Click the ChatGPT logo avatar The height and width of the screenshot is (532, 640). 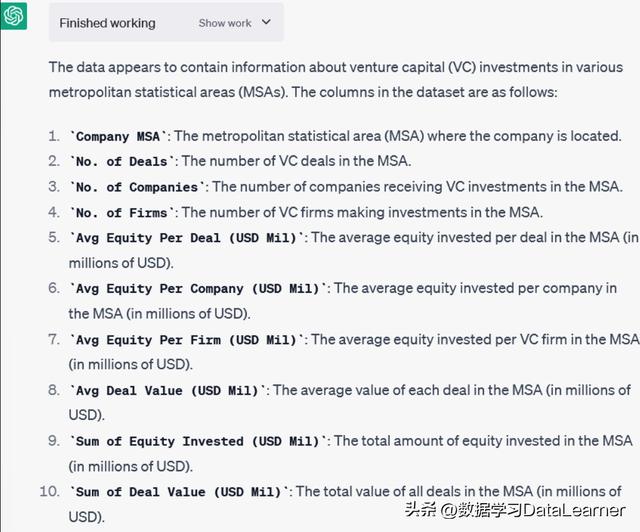tap(15, 16)
